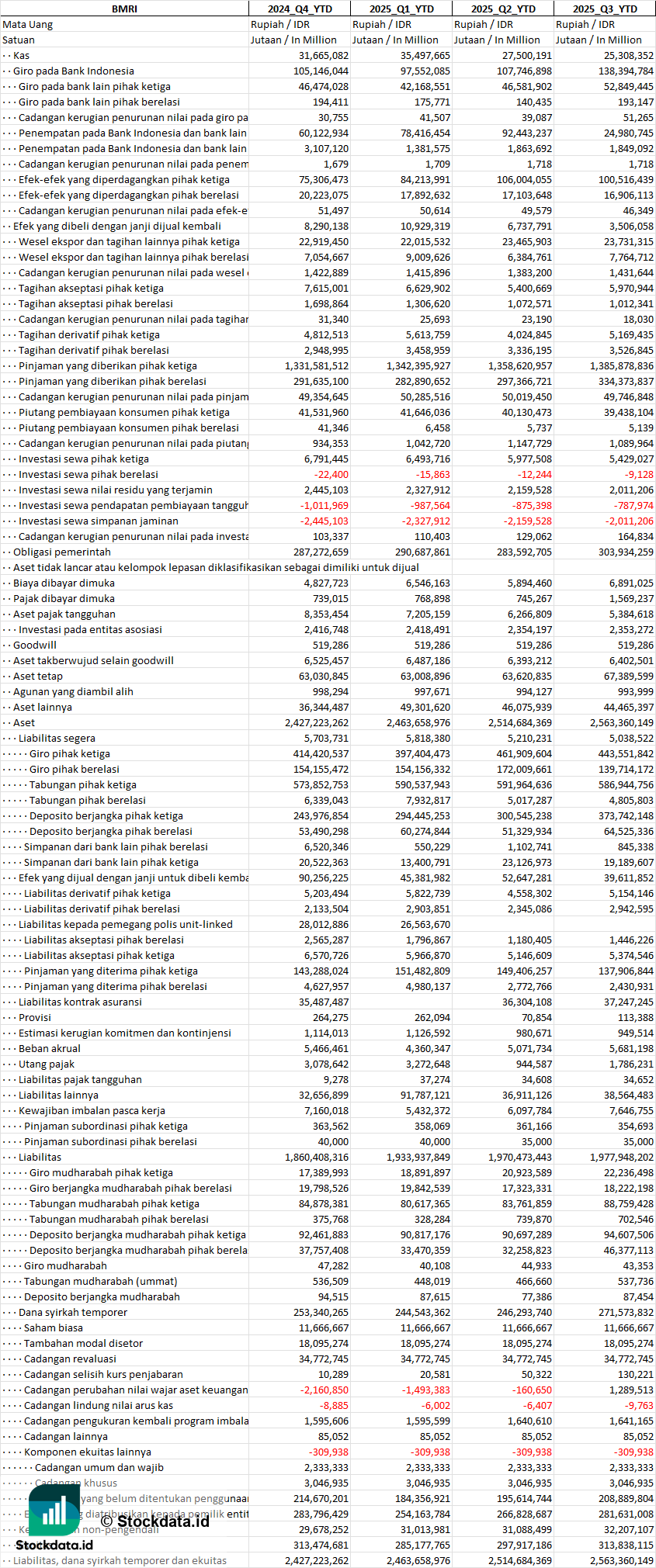
Task: Select "Rupiah / IDR" under 2025_Q2_YTD
Action: click(484, 24)
